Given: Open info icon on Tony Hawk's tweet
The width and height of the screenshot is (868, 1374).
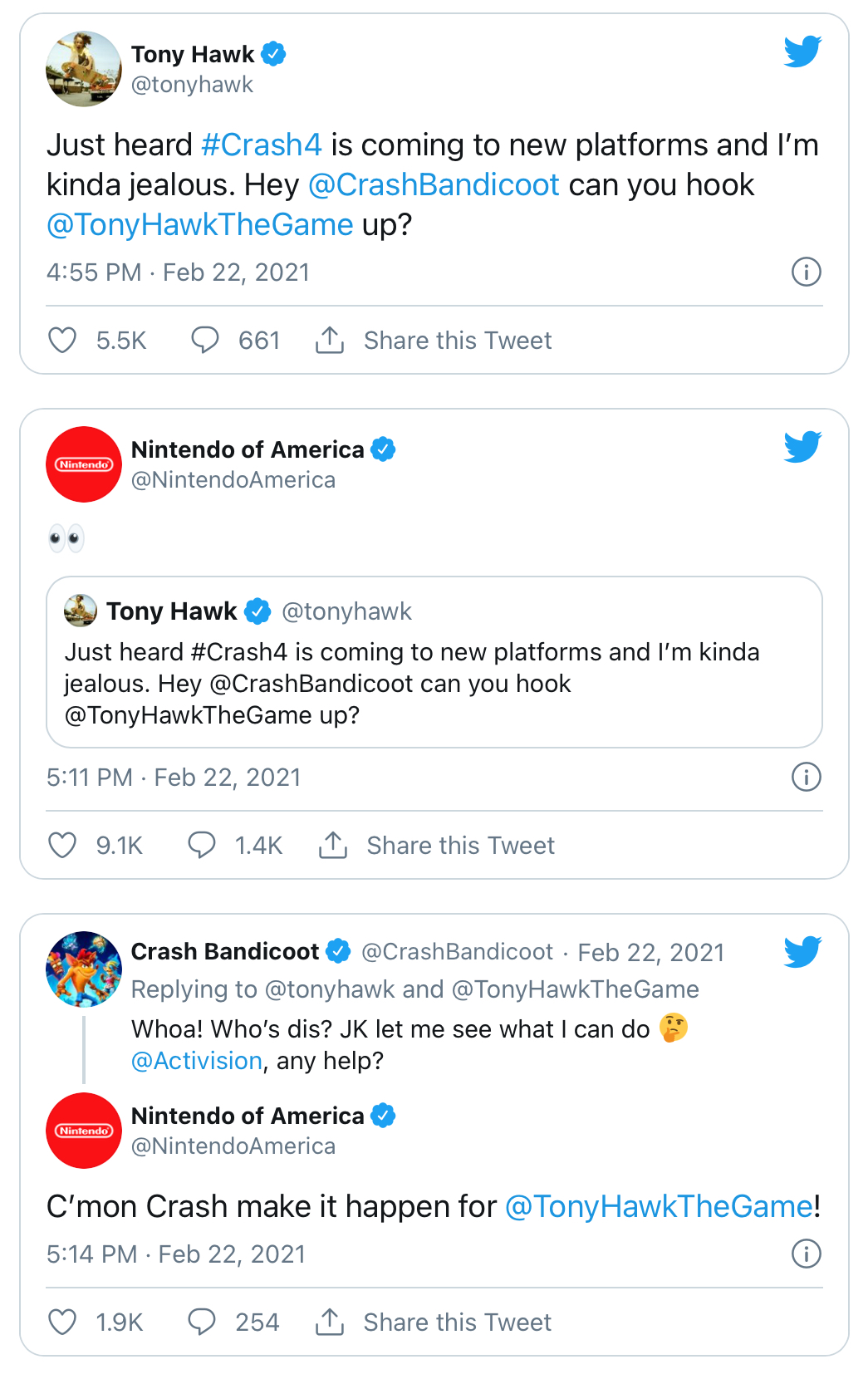Looking at the screenshot, I should coord(806,272).
